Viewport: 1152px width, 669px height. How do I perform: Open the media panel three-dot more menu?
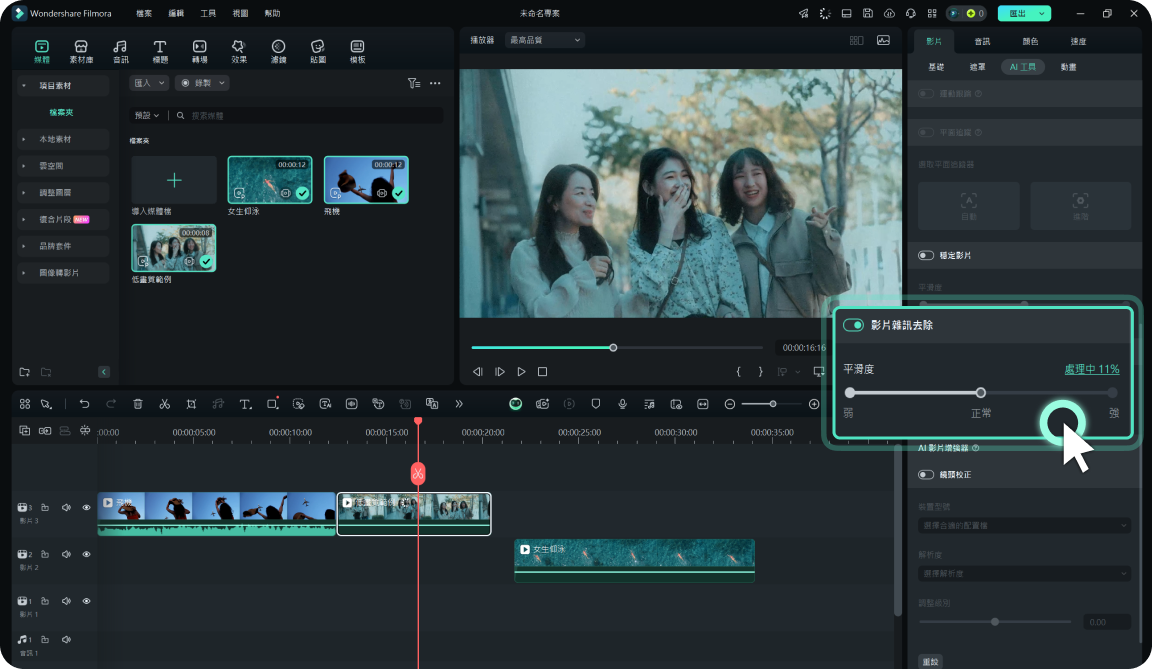(435, 83)
